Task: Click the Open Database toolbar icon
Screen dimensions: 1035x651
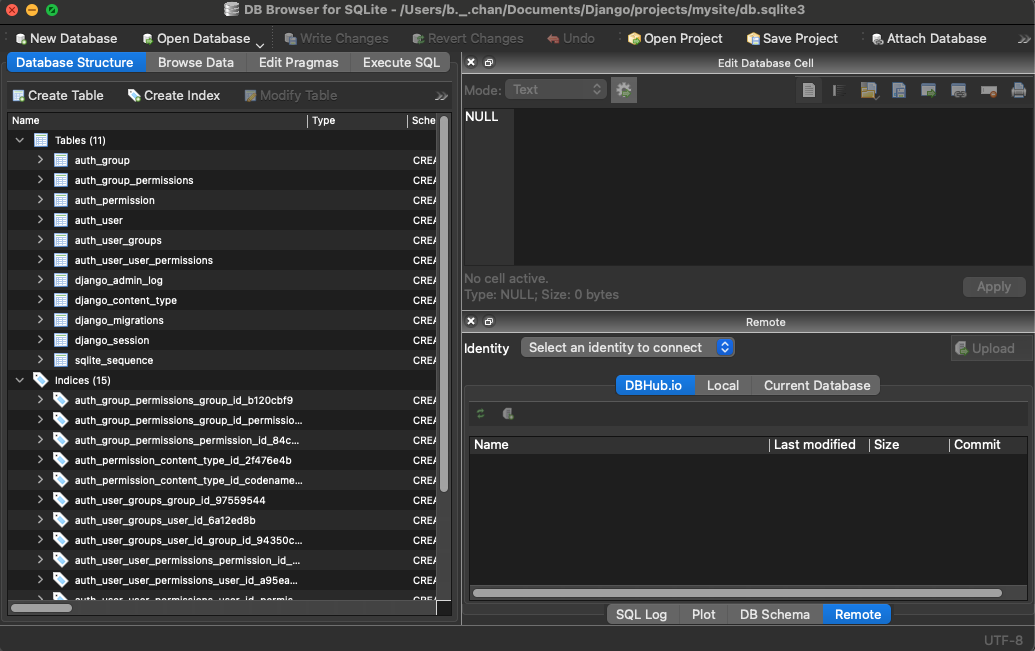Action: coord(148,39)
